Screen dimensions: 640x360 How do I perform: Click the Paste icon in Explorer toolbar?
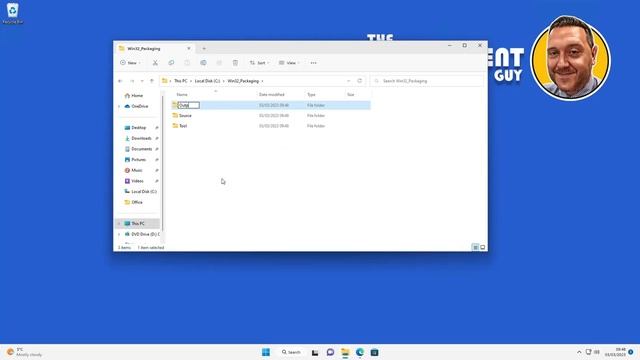point(187,63)
